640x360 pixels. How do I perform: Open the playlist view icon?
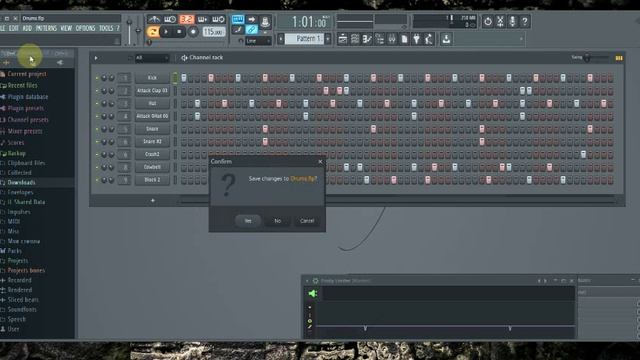point(343,39)
